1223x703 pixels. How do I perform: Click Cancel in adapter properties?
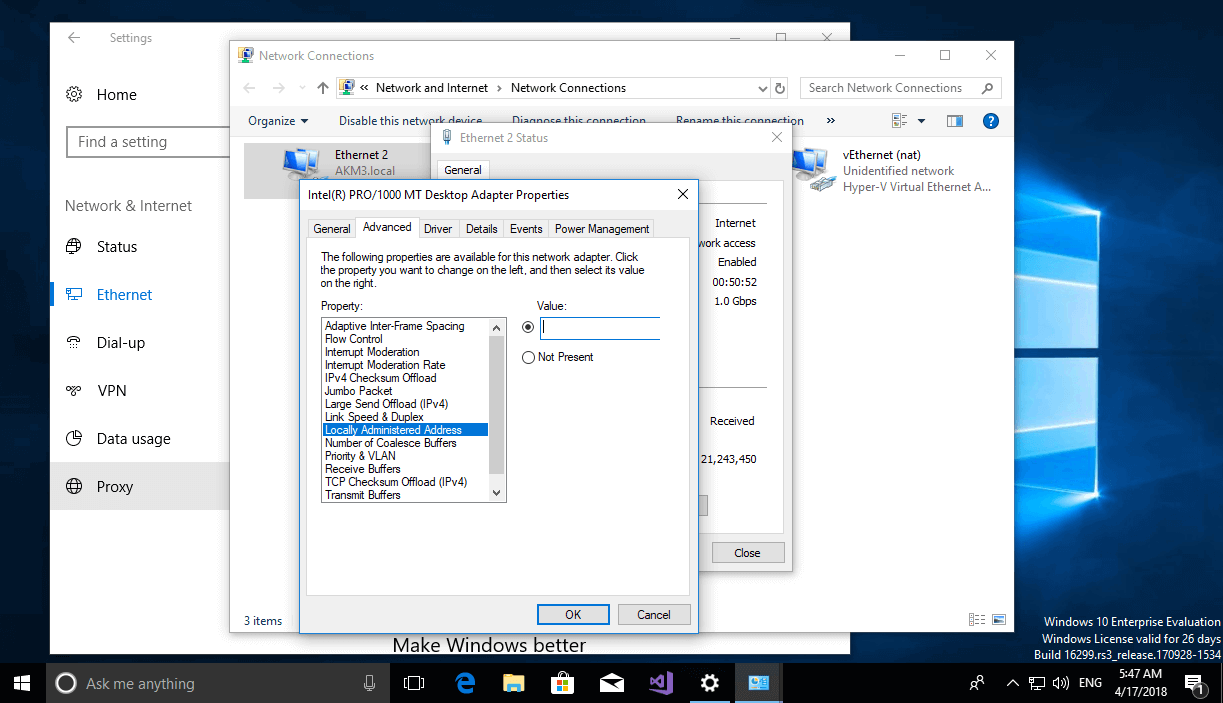point(654,615)
